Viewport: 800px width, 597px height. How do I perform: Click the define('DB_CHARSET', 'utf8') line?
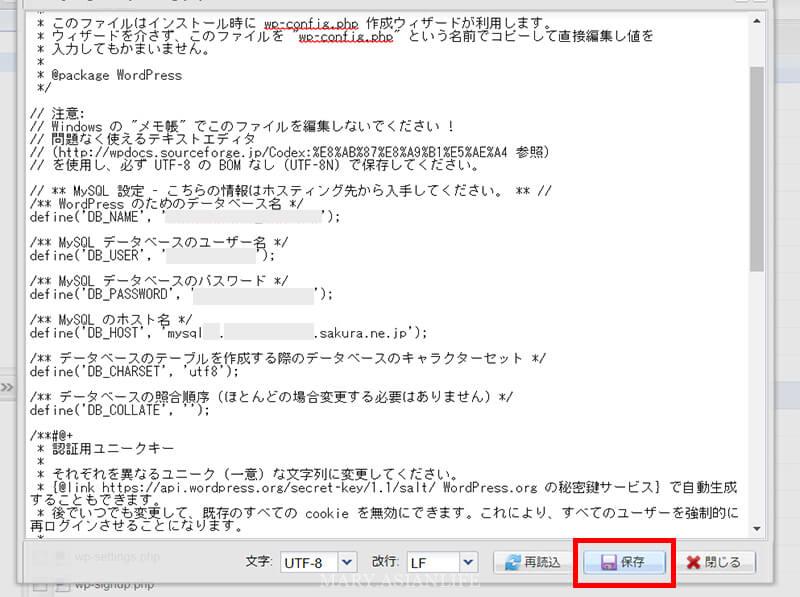coord(134,372)
